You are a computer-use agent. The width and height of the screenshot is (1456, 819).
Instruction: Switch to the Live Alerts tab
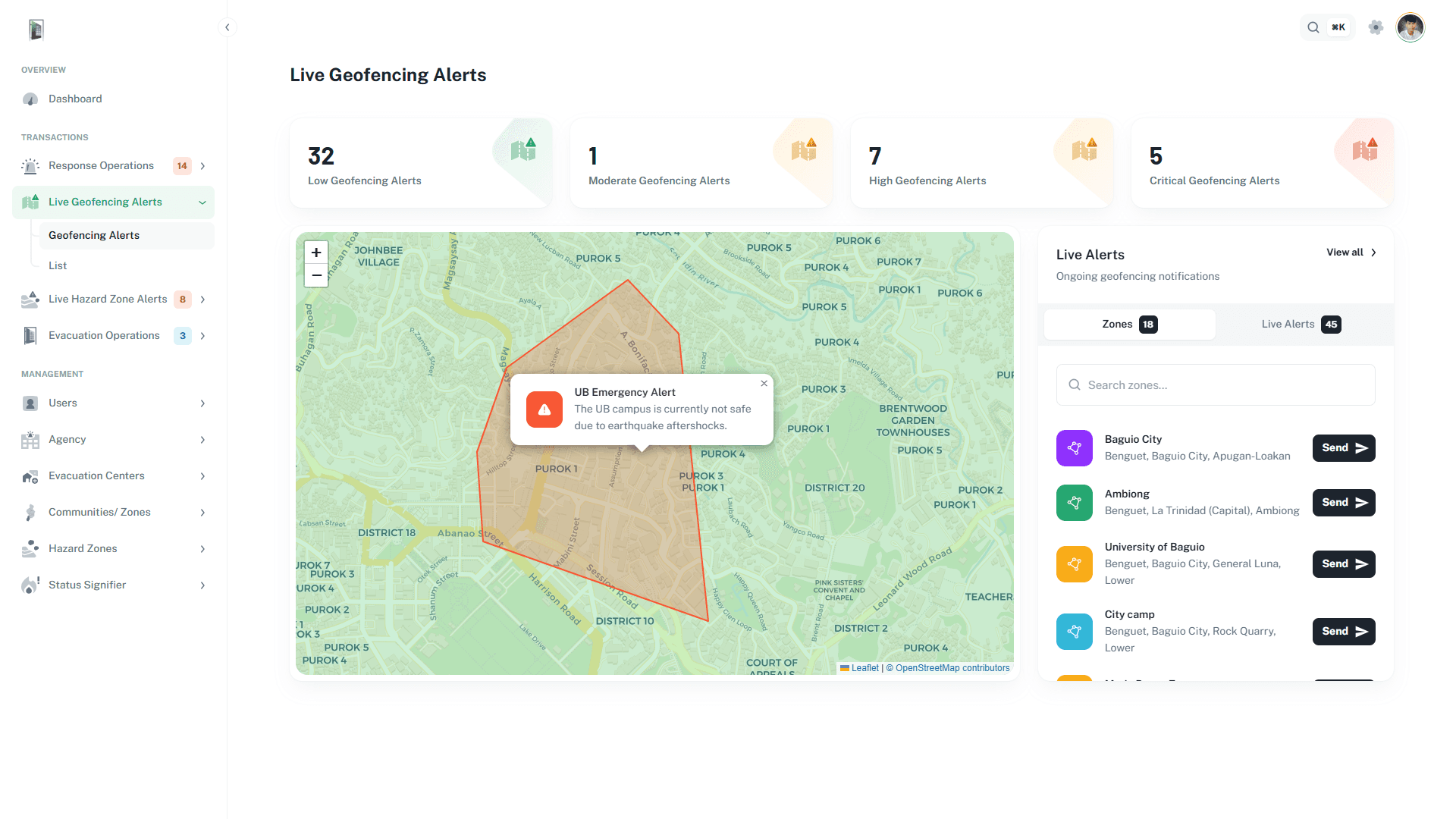[1301, 325]
